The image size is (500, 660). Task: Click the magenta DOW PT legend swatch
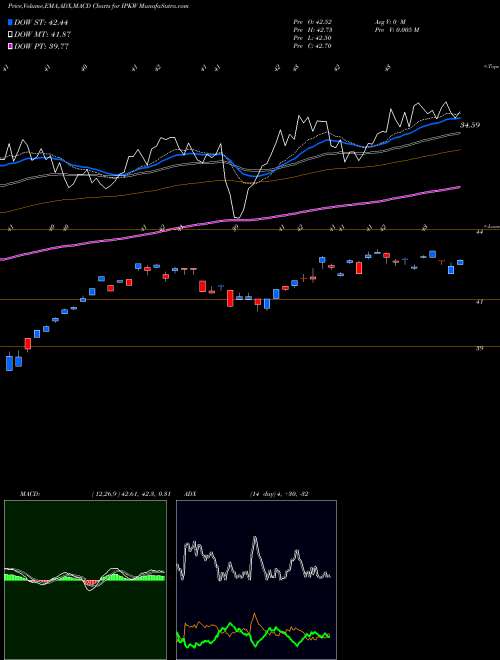pos(11,46)
